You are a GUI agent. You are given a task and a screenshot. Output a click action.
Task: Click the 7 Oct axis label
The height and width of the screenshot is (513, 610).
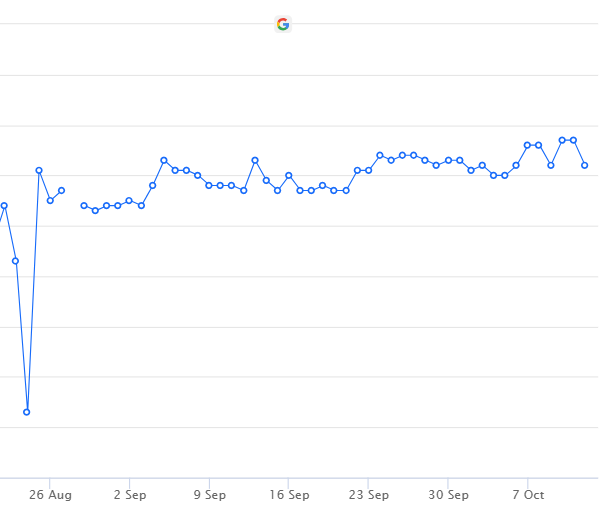click(x=528, y=495)
